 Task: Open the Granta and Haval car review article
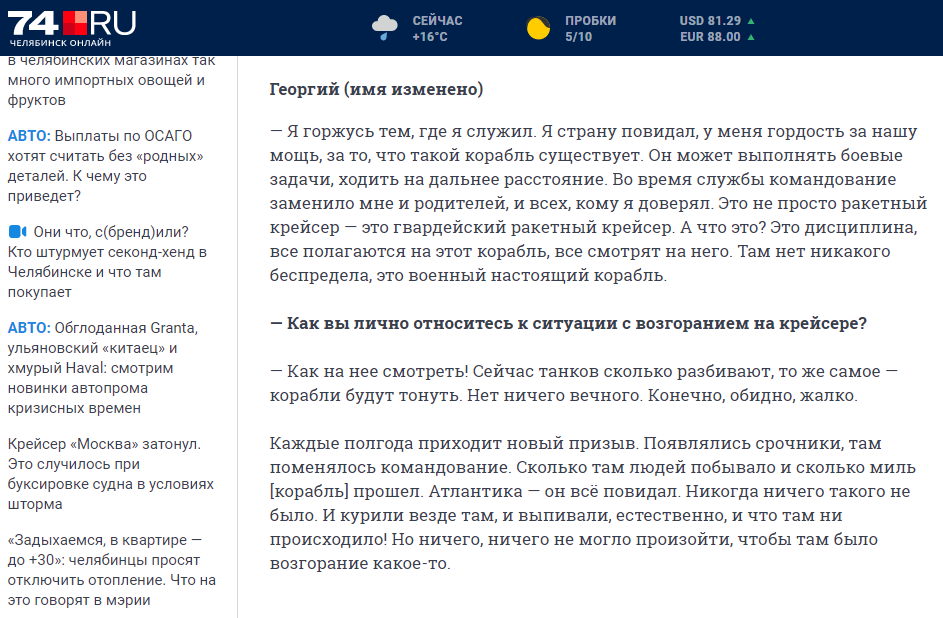coord(111,368)
